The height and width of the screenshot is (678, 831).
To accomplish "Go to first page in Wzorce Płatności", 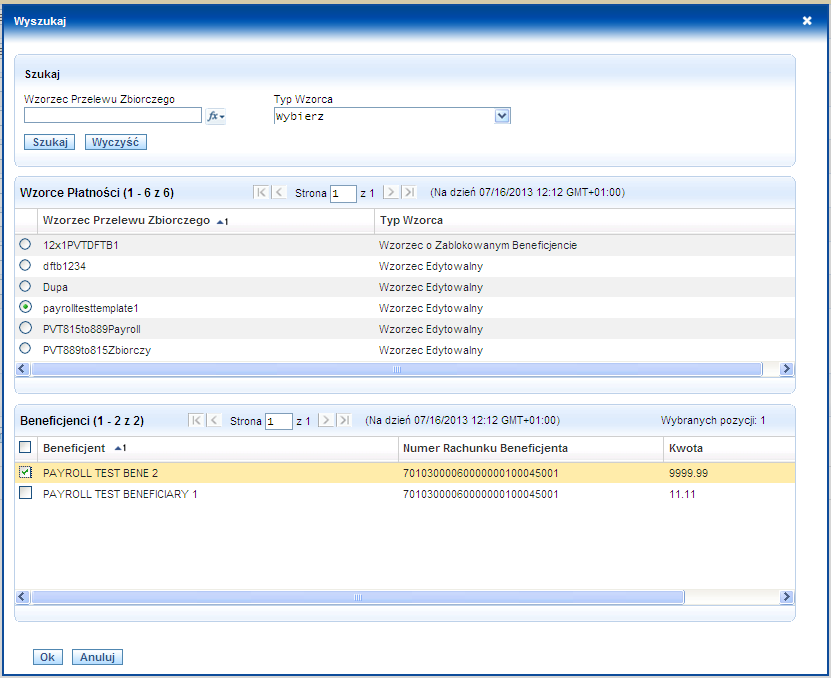I will (261, 192).
